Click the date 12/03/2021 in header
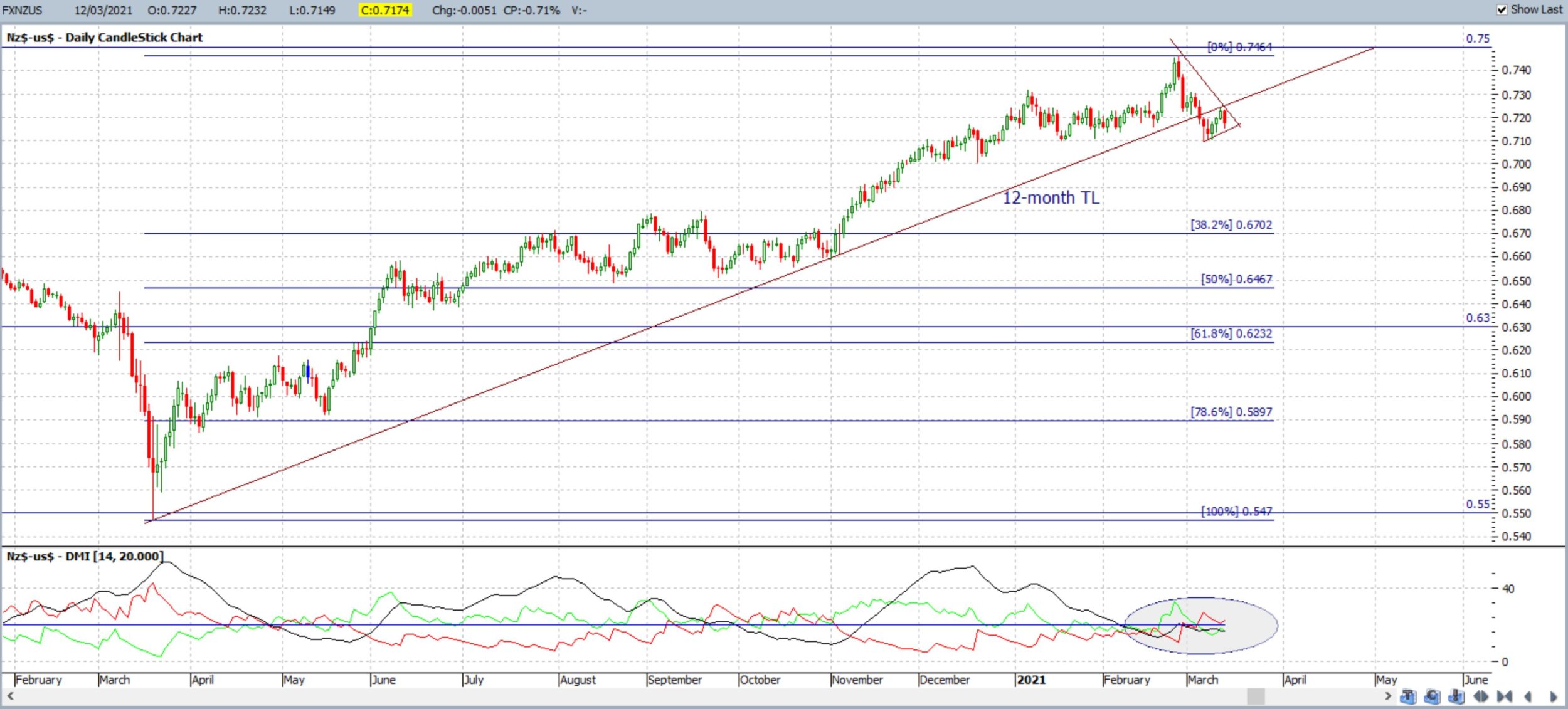The height and width of the screenshot is (709, 1568). click(103, 10)
